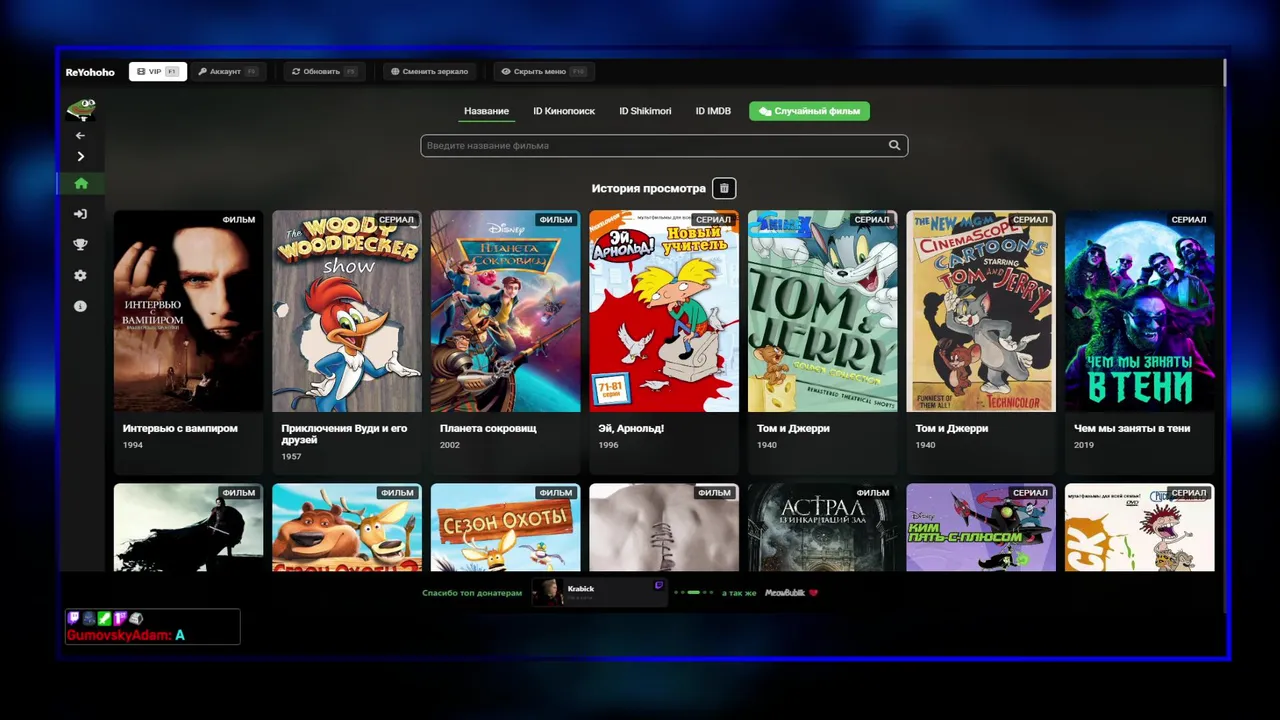Image resolution: width=1280 pixels, height=720 pixels.
Task: Click Сменить зеркало mirror button
Action: click(430, 72)
